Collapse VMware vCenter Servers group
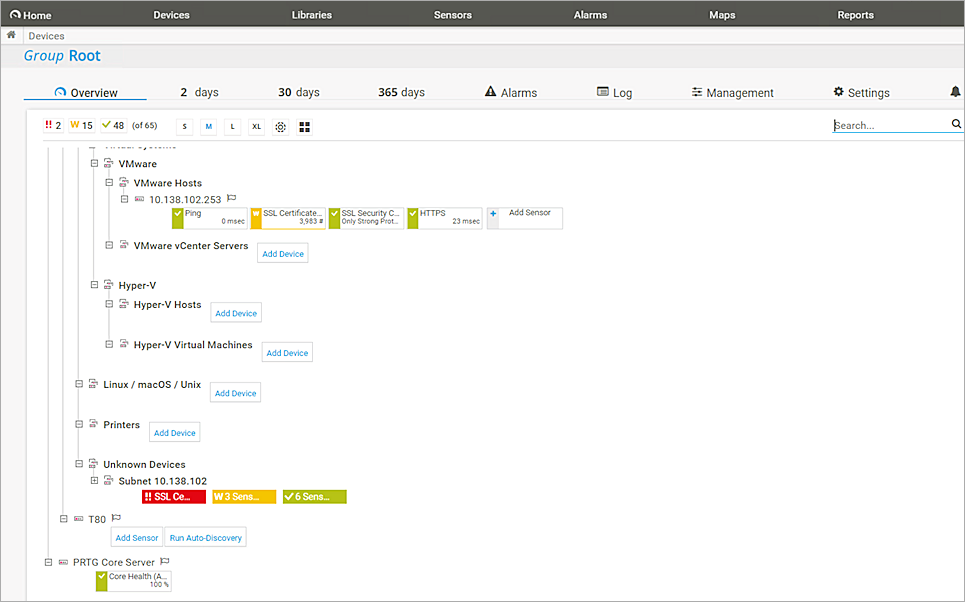Viewport: 965px width, 602px height. (x=109, y=245)
